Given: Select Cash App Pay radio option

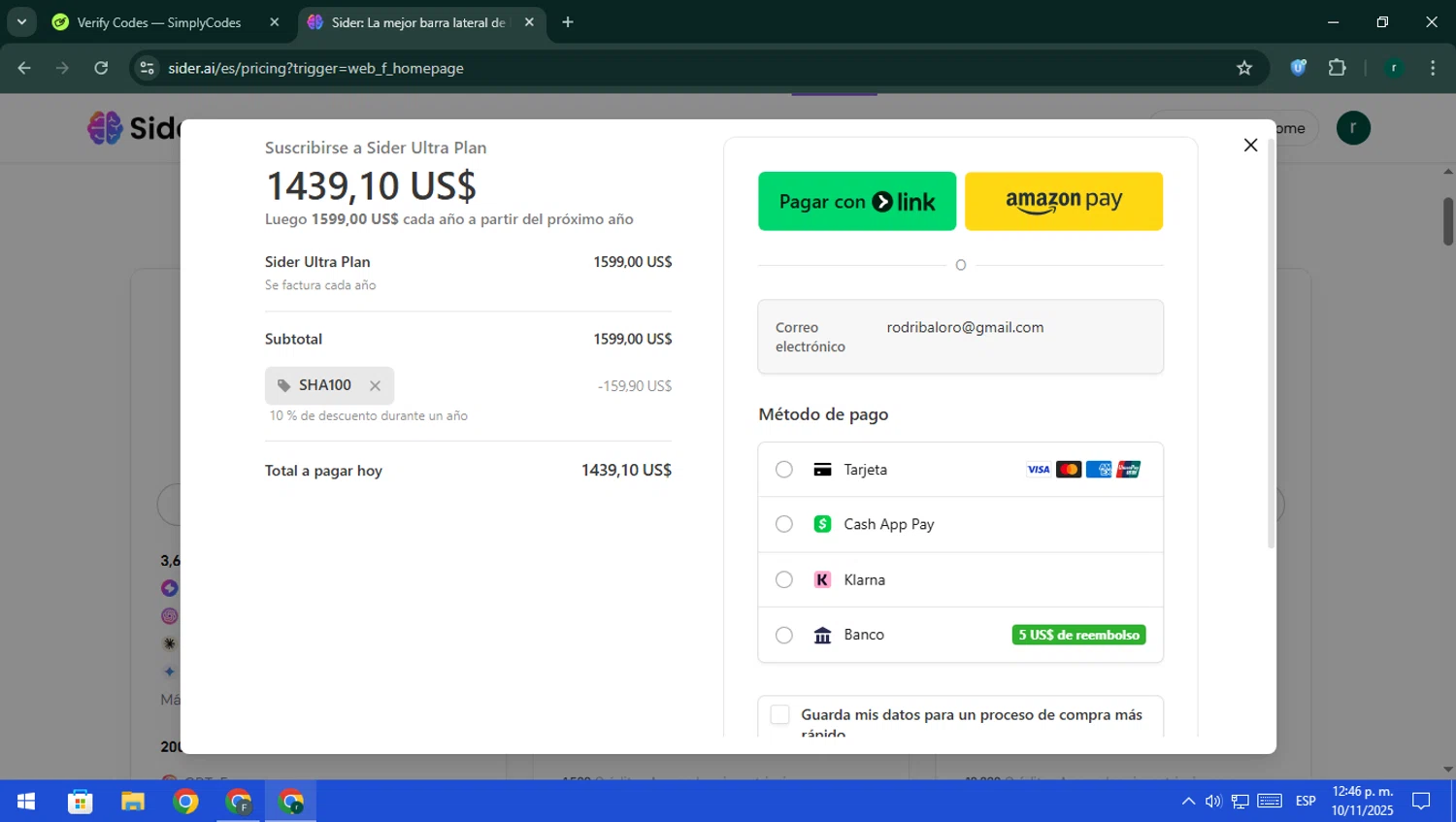Looking at the screenshot, I should click(784, 524).
